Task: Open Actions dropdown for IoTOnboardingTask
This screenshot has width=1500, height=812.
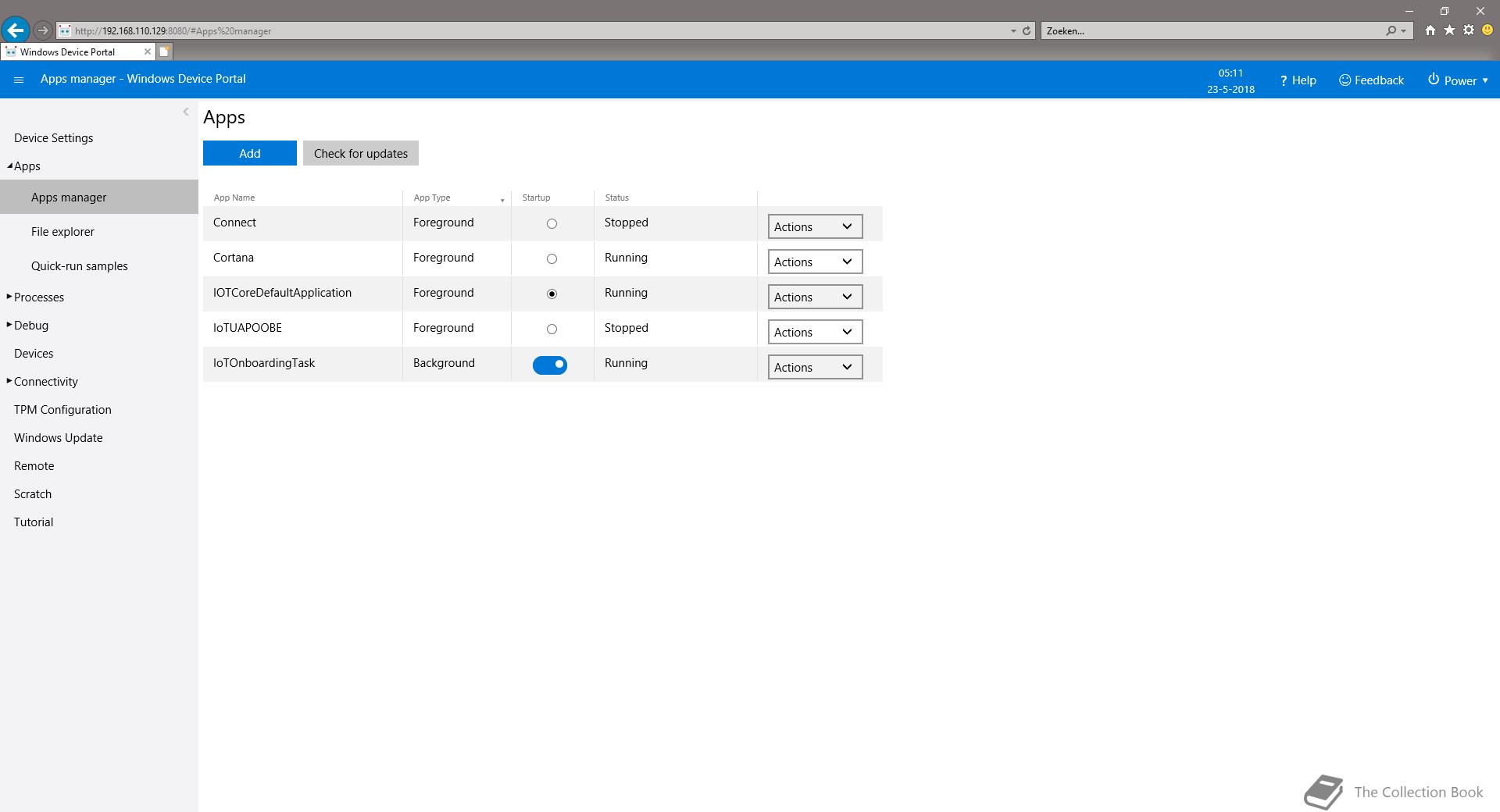Action: point(815,367)
